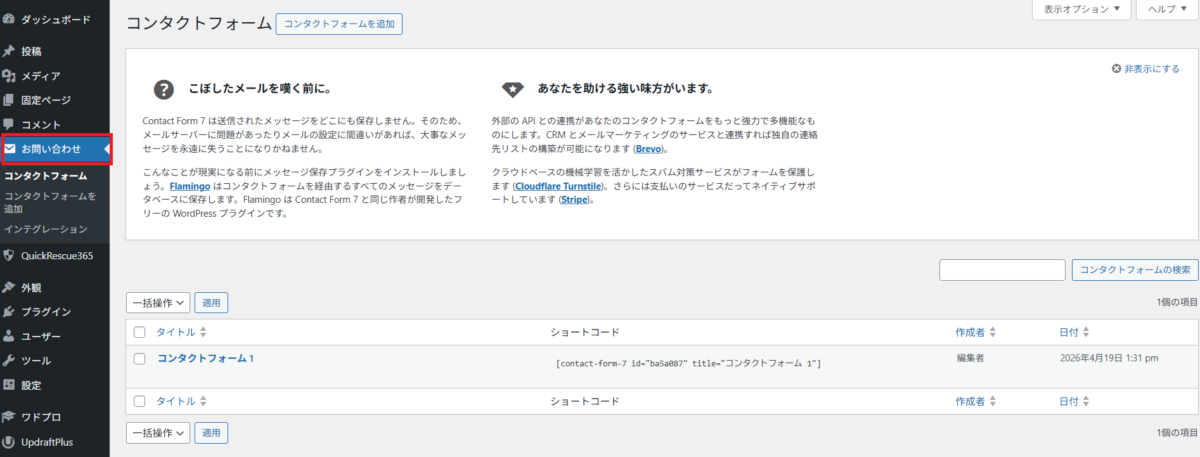1200x457 pixels.
Task: Tick the checkbox for コンタクトフォーム 1 row
Action: (x=140, y=359)
